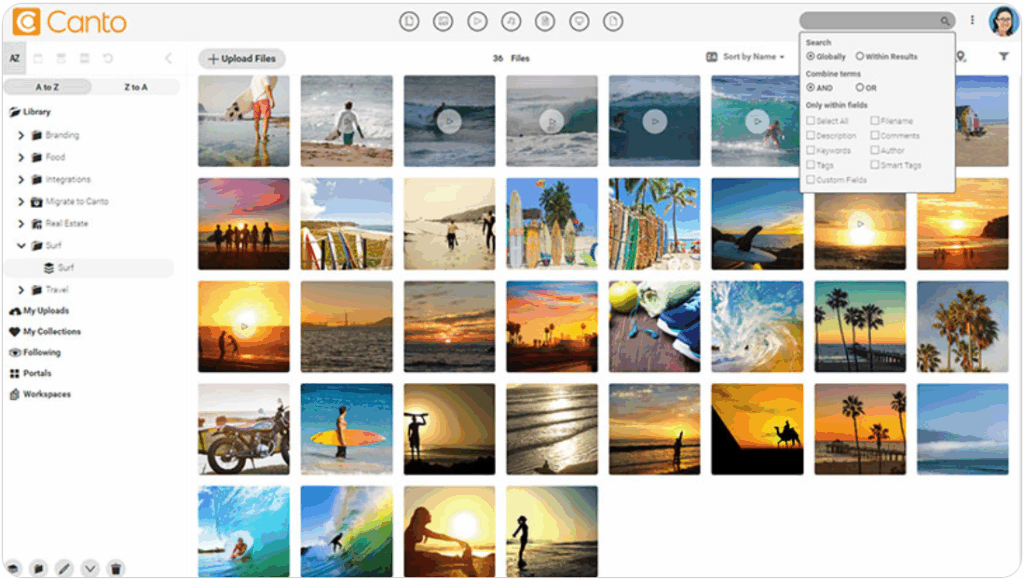Image resolution: width=1024 pixels, height=579 pixels.
Task: Select the Within Results radio button
Action: tap(860, 57)
